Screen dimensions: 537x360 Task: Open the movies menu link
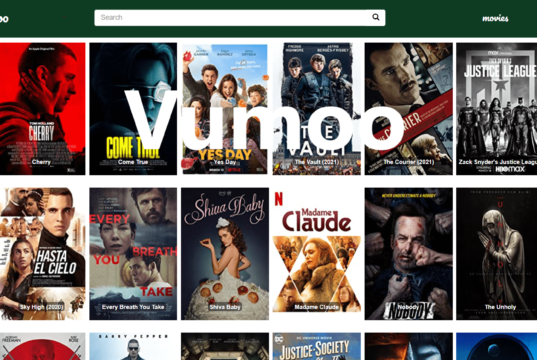click(x=495, y=18)
